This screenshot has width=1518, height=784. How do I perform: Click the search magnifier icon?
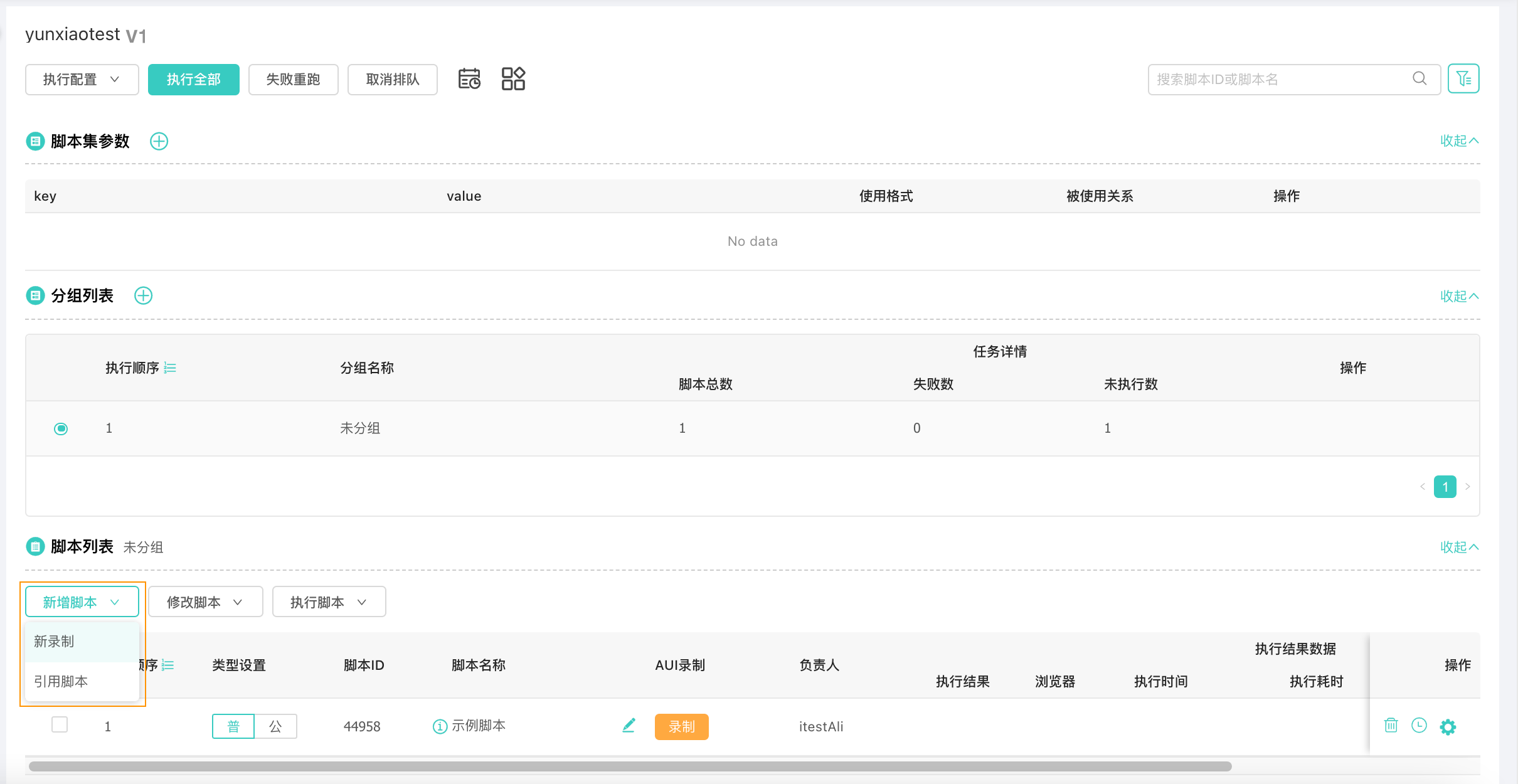point(1420,78)
